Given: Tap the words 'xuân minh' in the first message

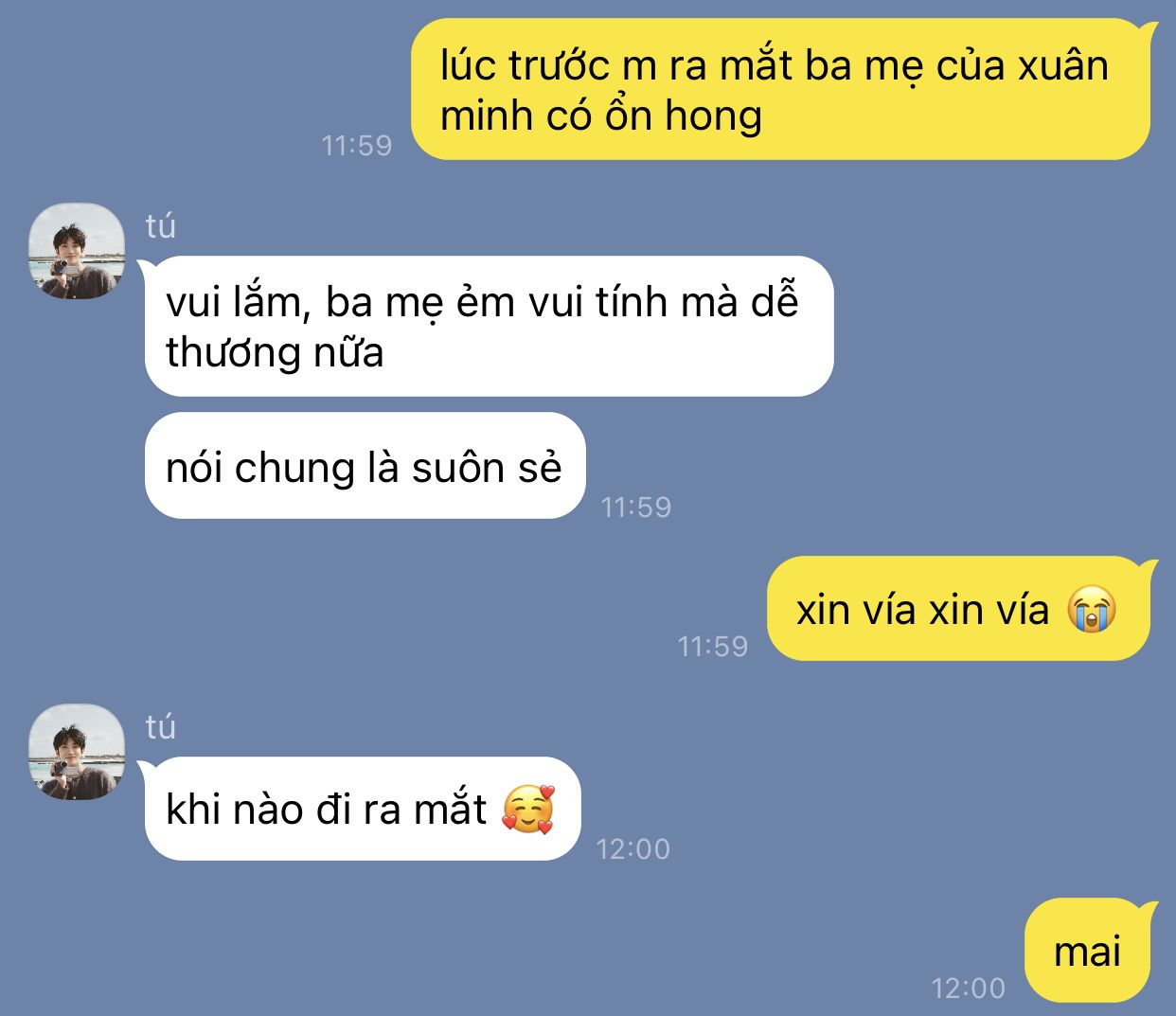Looking at the screenshot, I should pyautogui.click(x=775, y=91).
